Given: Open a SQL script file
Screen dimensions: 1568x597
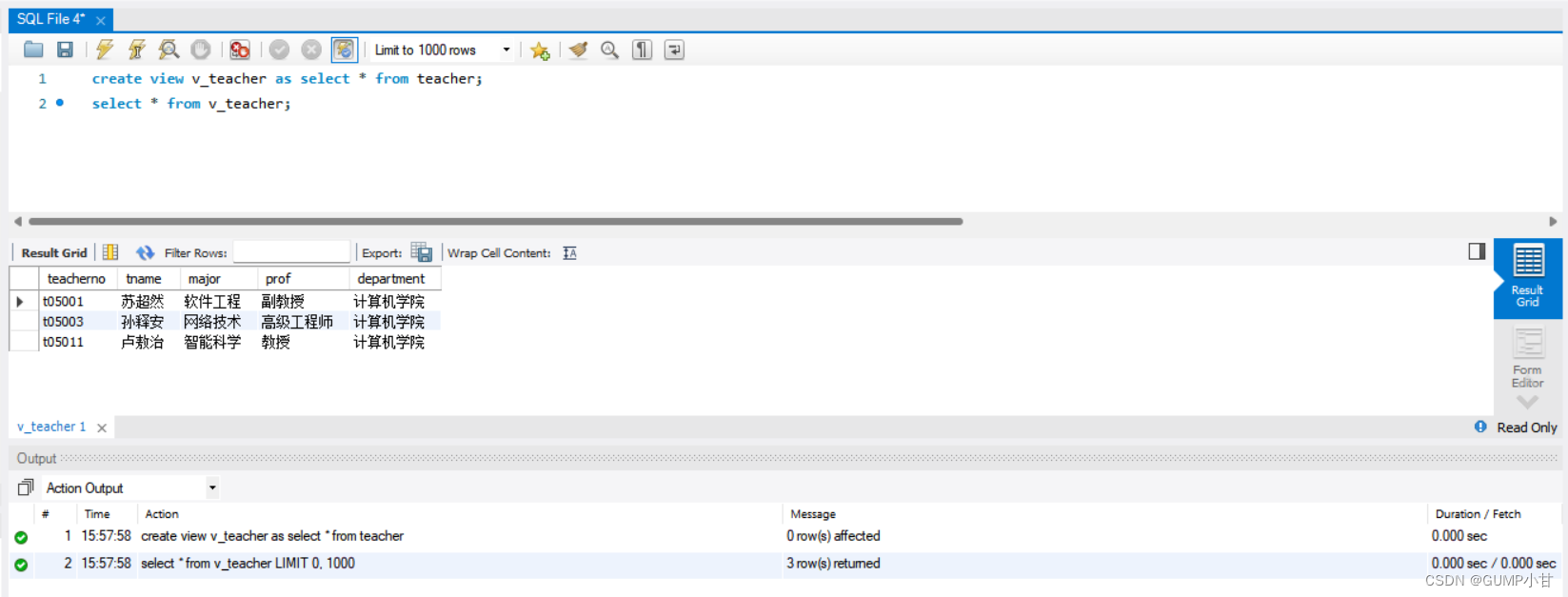Looking at the screenshot, I should pos(33,50).
